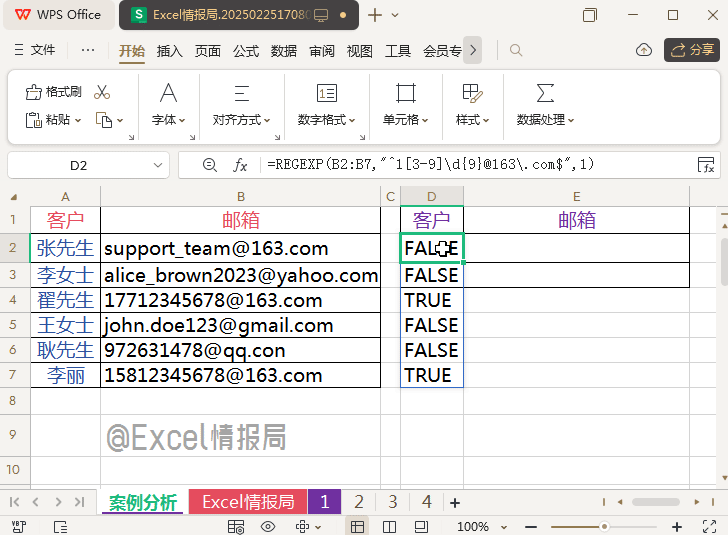The image size is (728, 535).
Task: Click the cloud upload icon
Action: (644, 50)
